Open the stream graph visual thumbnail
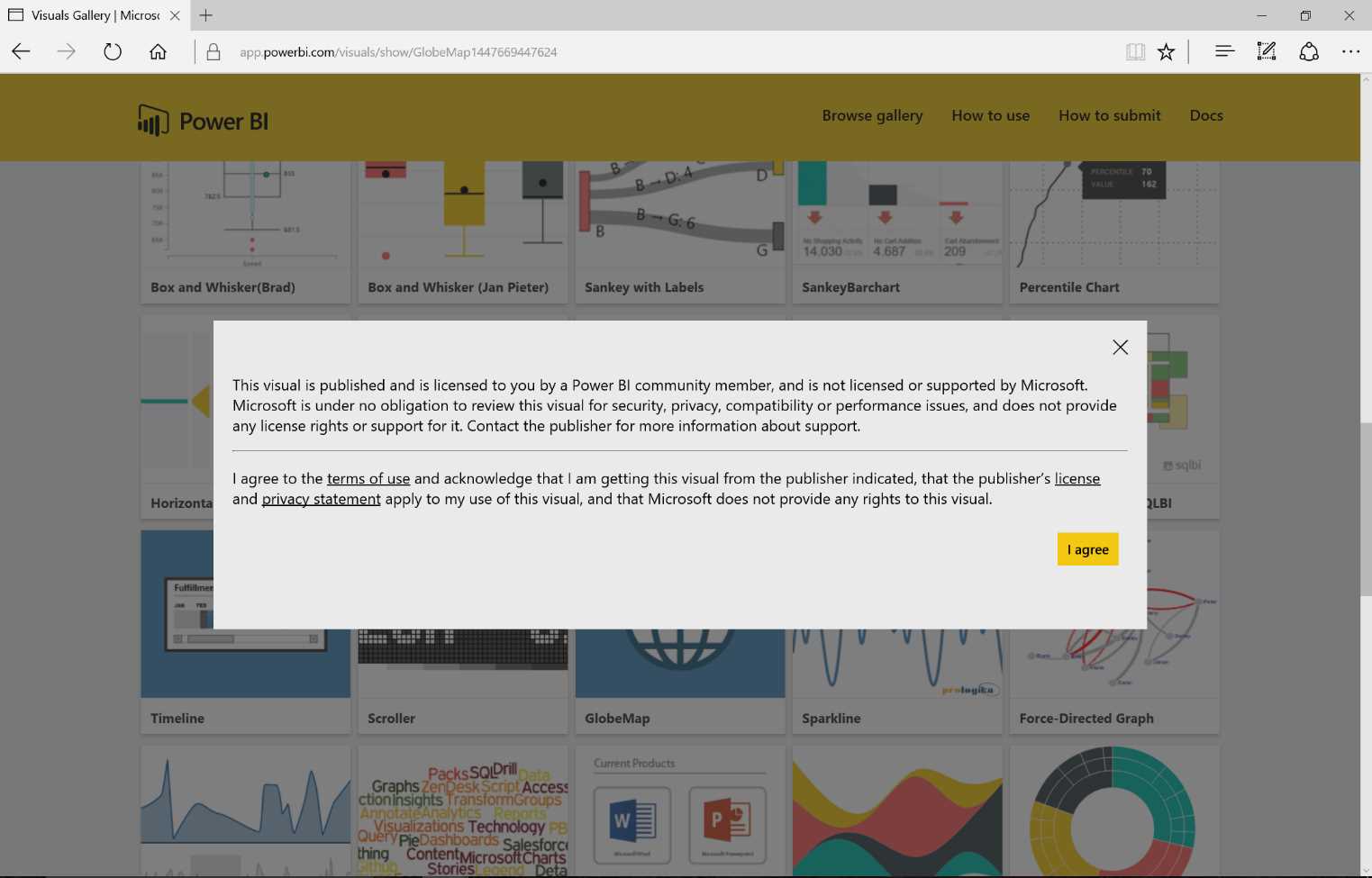The height and width of the screenshot is (878, 1372). click(897, 810)
